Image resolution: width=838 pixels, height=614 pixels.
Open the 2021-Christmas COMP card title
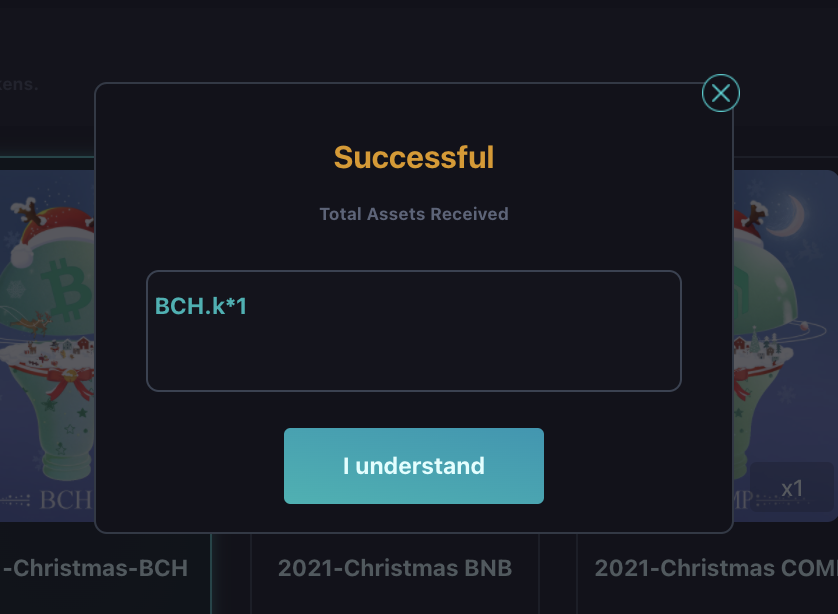click(x=716, y=568)
